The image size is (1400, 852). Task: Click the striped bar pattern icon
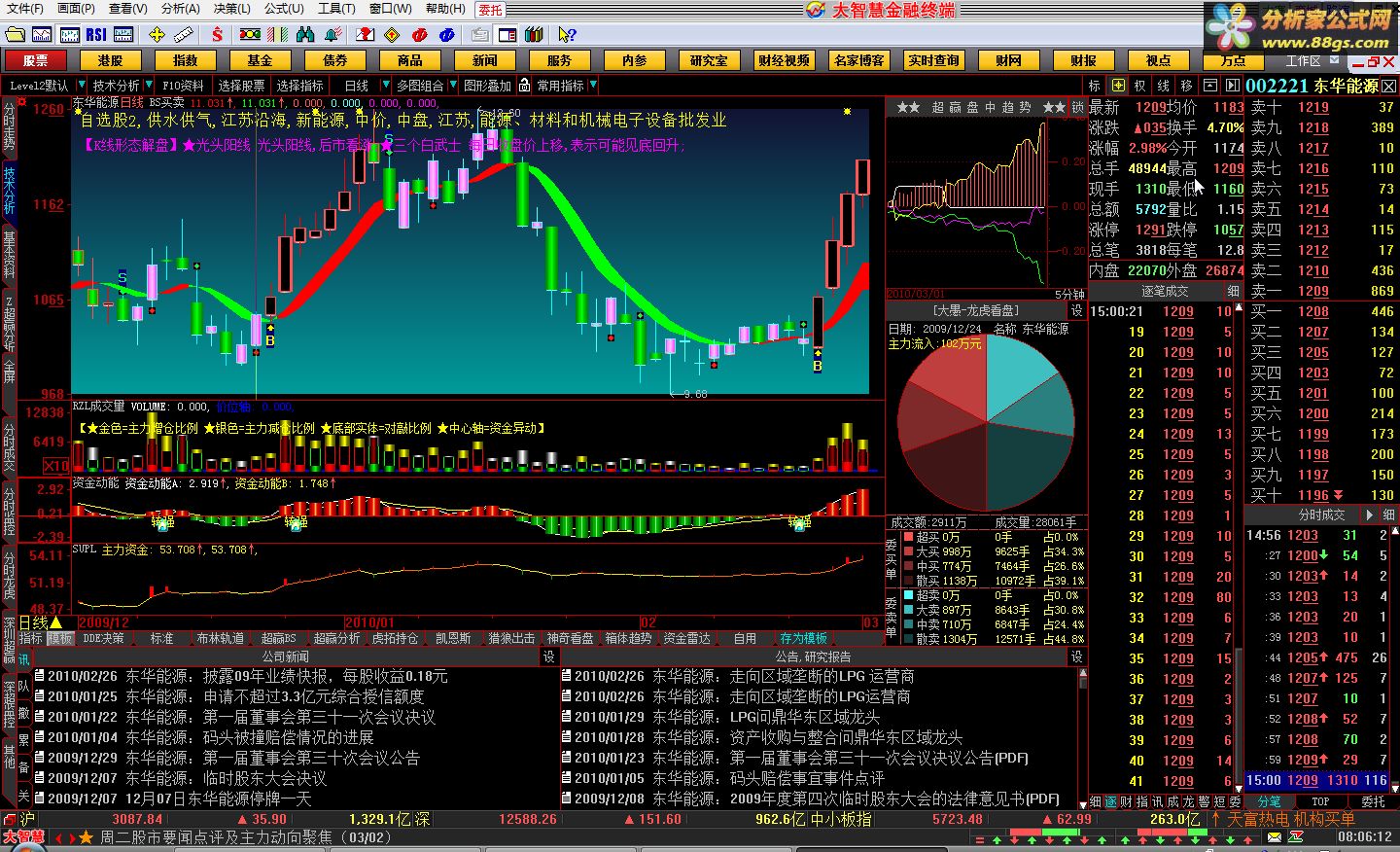coord(277,34)
